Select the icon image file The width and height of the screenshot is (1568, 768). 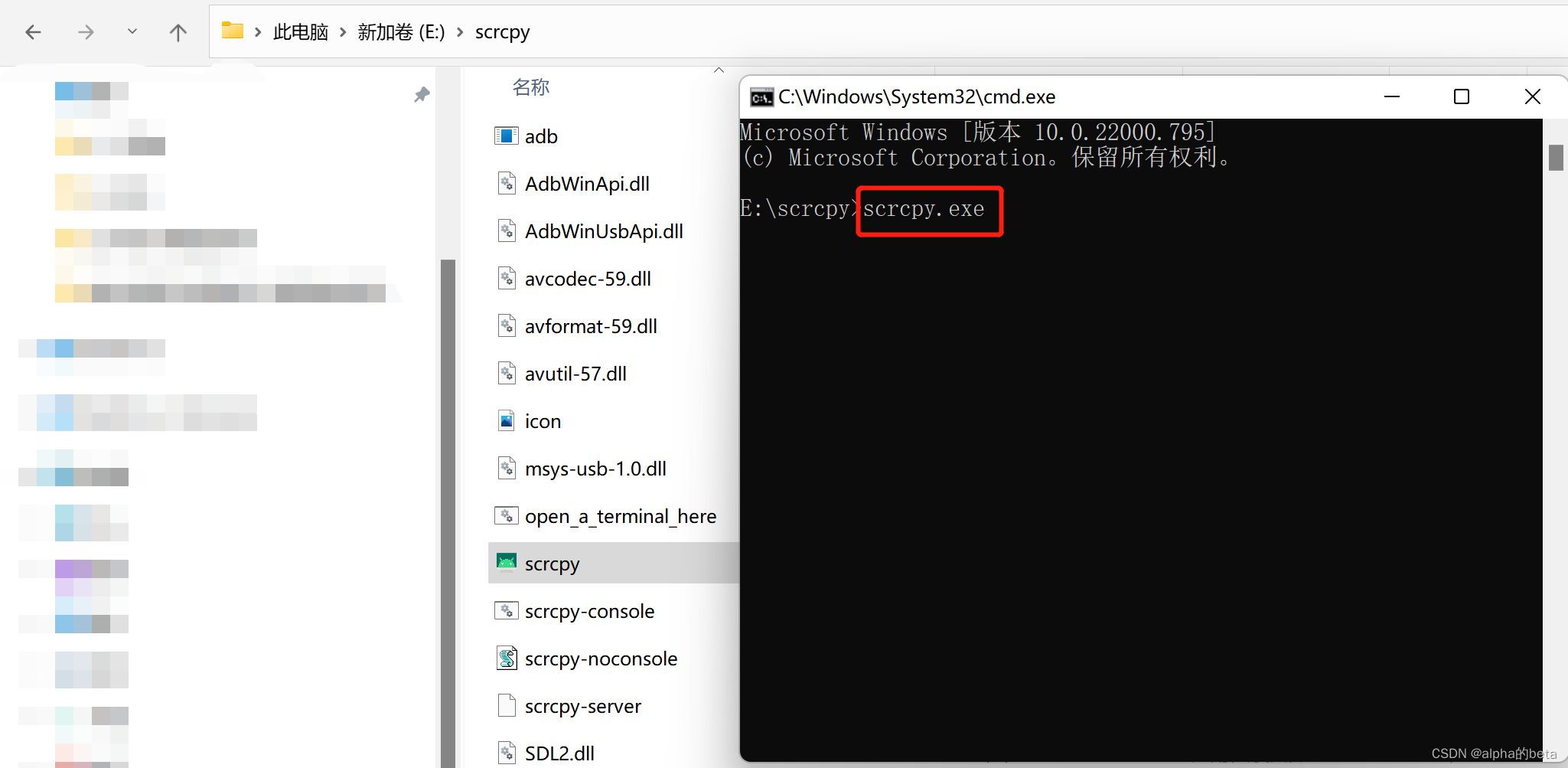(543, 420)
